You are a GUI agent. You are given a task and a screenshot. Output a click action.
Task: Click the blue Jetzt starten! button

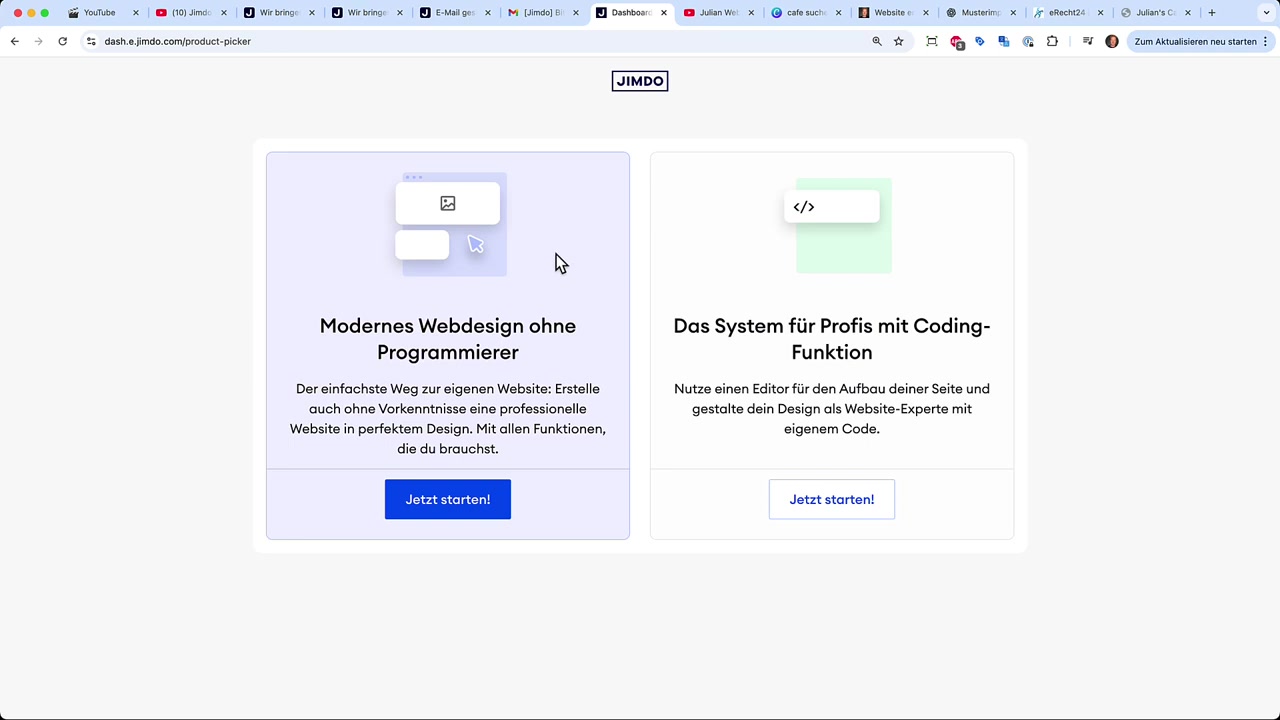pyautogui.click(x=448, y=499)
